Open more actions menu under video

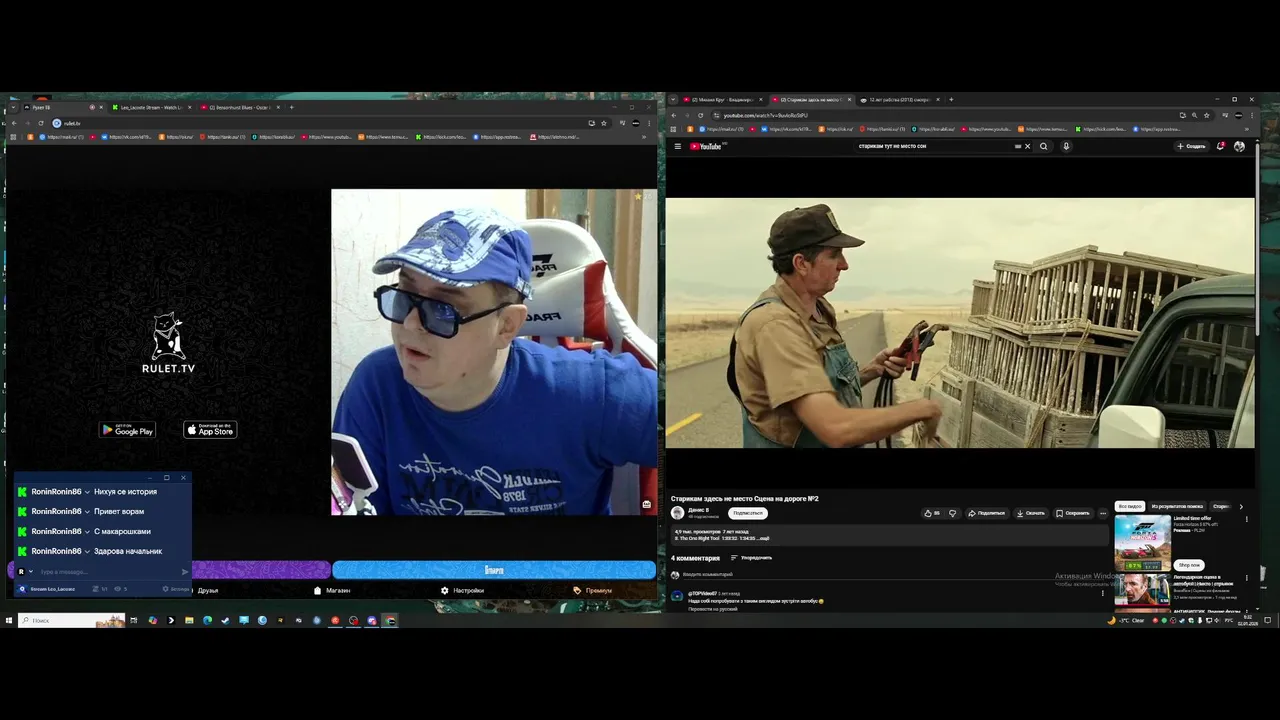pos(1103,513)
